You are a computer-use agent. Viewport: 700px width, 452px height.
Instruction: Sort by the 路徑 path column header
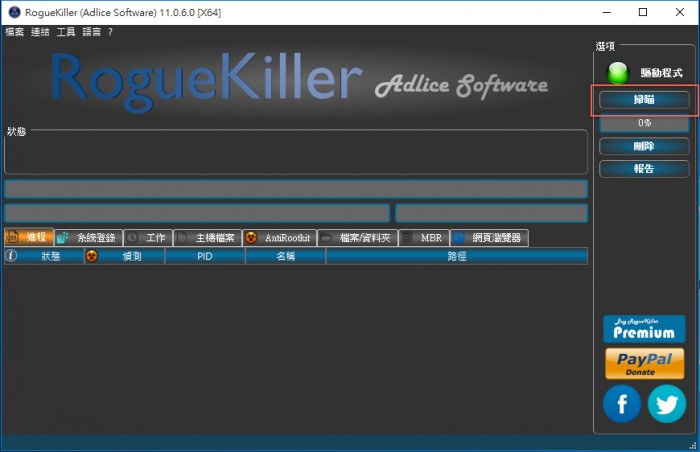coord(457,256)
